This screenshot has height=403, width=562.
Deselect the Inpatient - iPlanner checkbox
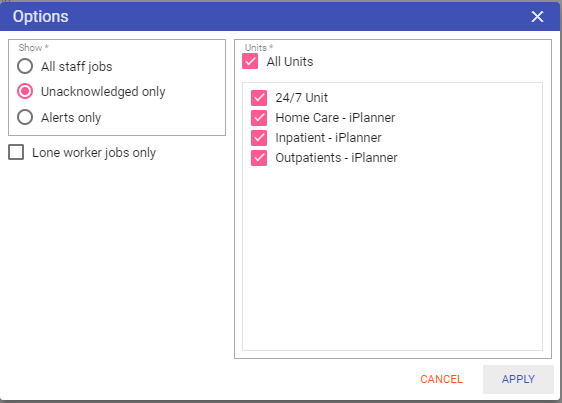[259, 138]
